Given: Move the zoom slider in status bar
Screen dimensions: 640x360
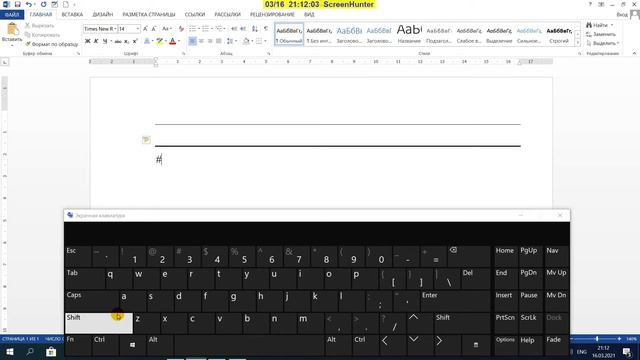Looking at the screenshot, I should pyautogui.click(x=597, y=339).
